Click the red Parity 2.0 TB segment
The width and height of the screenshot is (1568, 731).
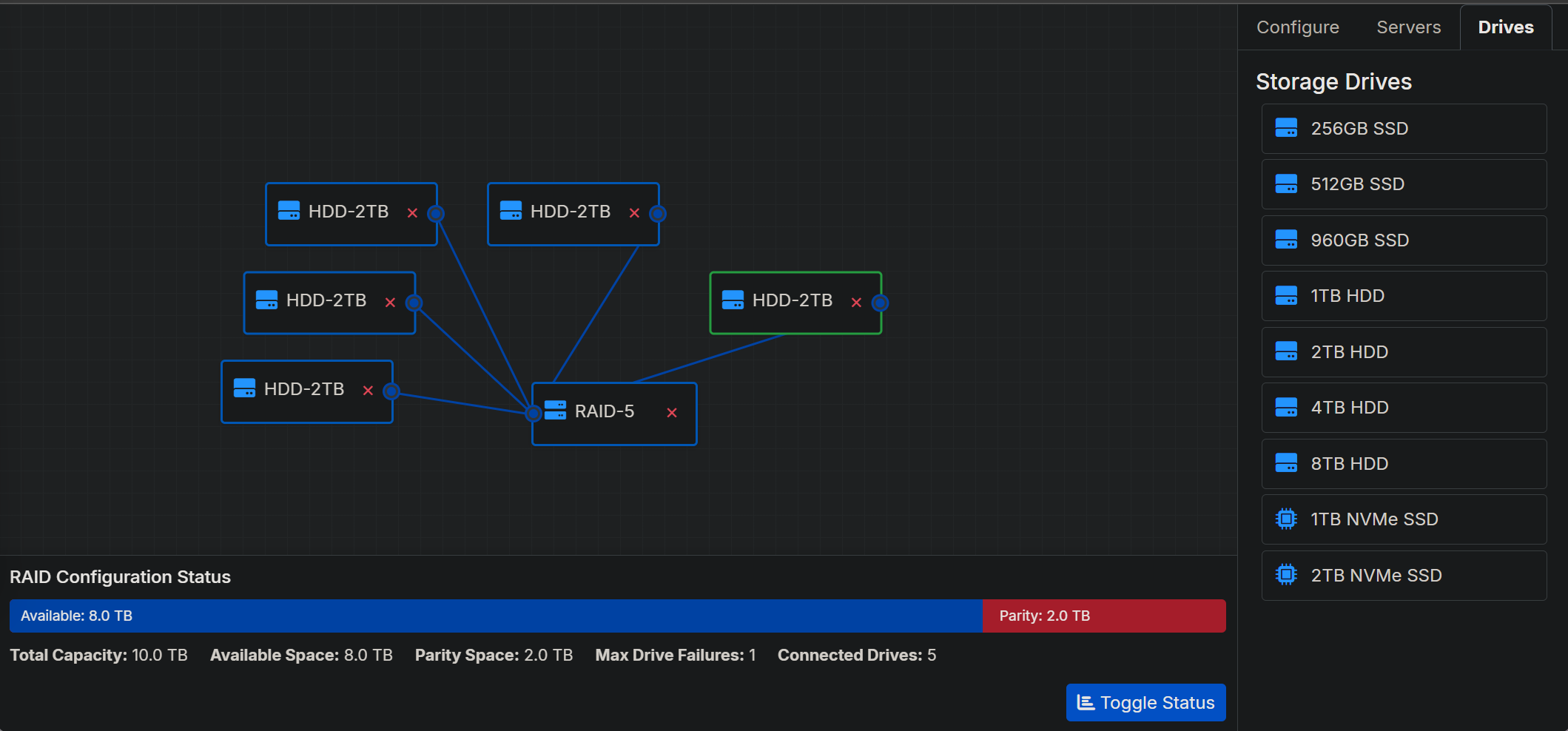(x=1103, y=616)
